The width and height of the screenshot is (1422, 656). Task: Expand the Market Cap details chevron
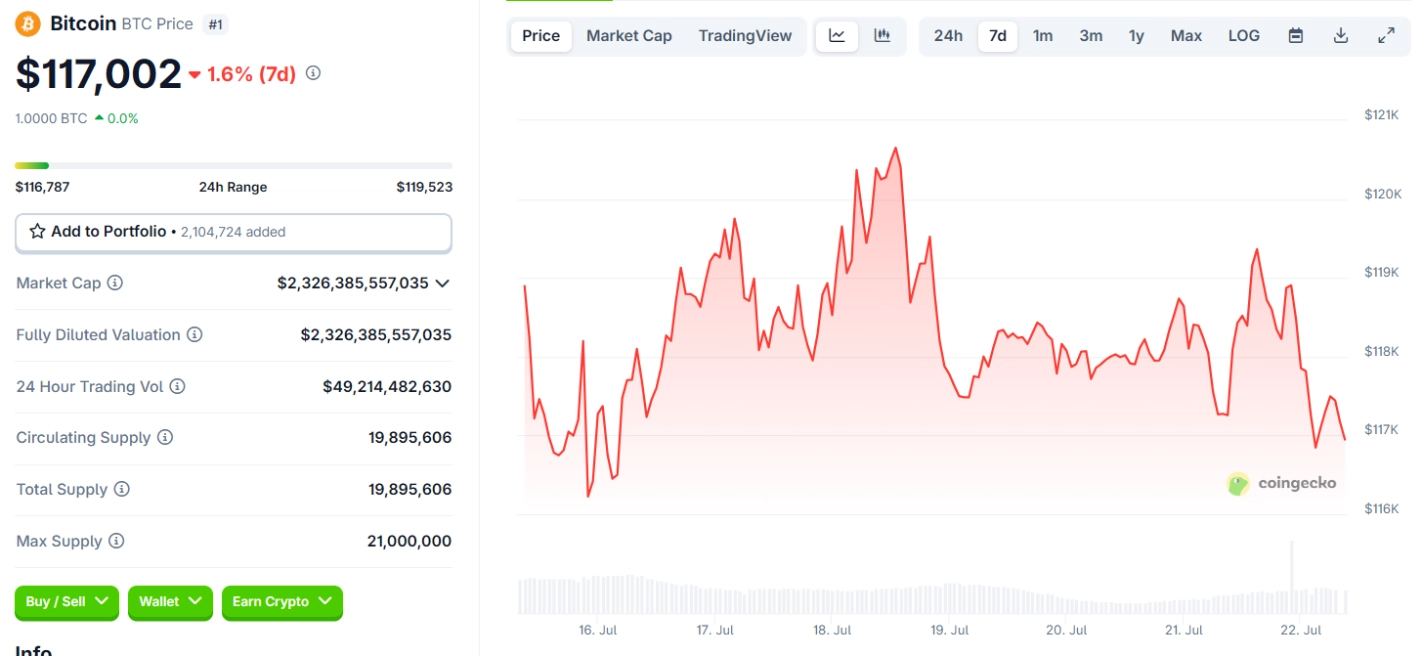(442, 283)
